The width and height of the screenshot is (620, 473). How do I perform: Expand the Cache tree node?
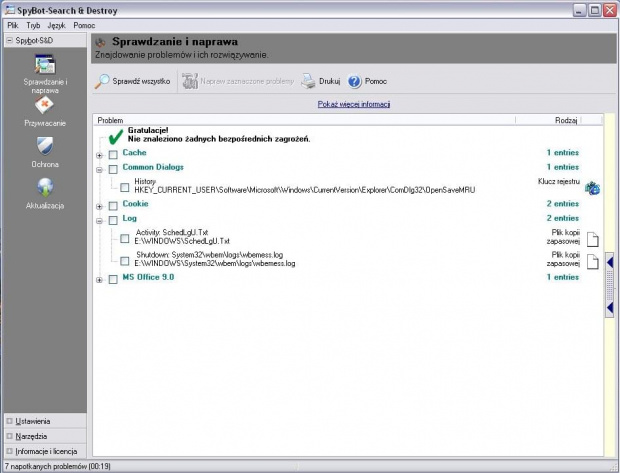pyautogui.click(x=99, y=155)
